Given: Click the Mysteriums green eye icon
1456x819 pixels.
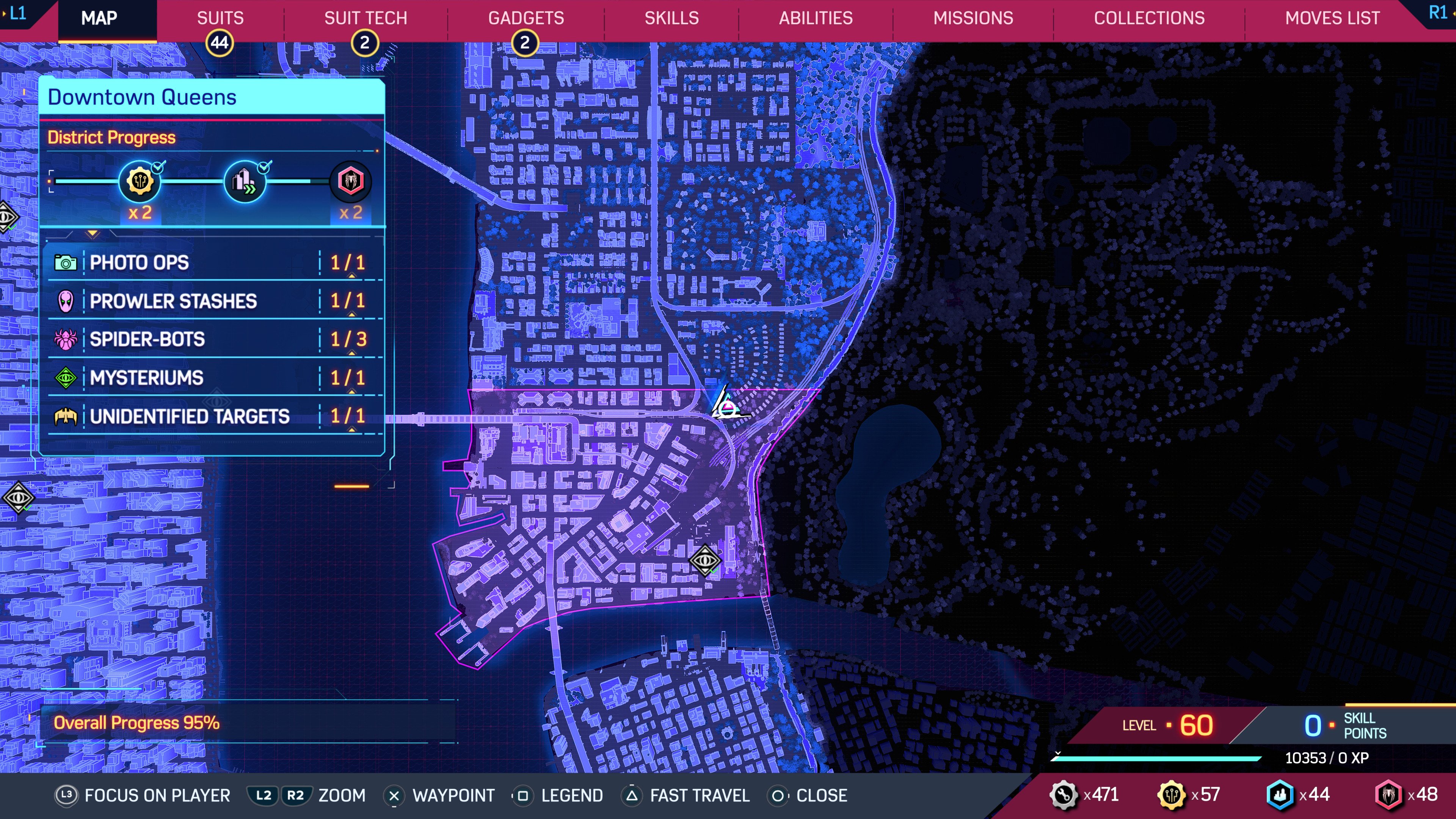Looking at the screenshot, I should (66, 378).
